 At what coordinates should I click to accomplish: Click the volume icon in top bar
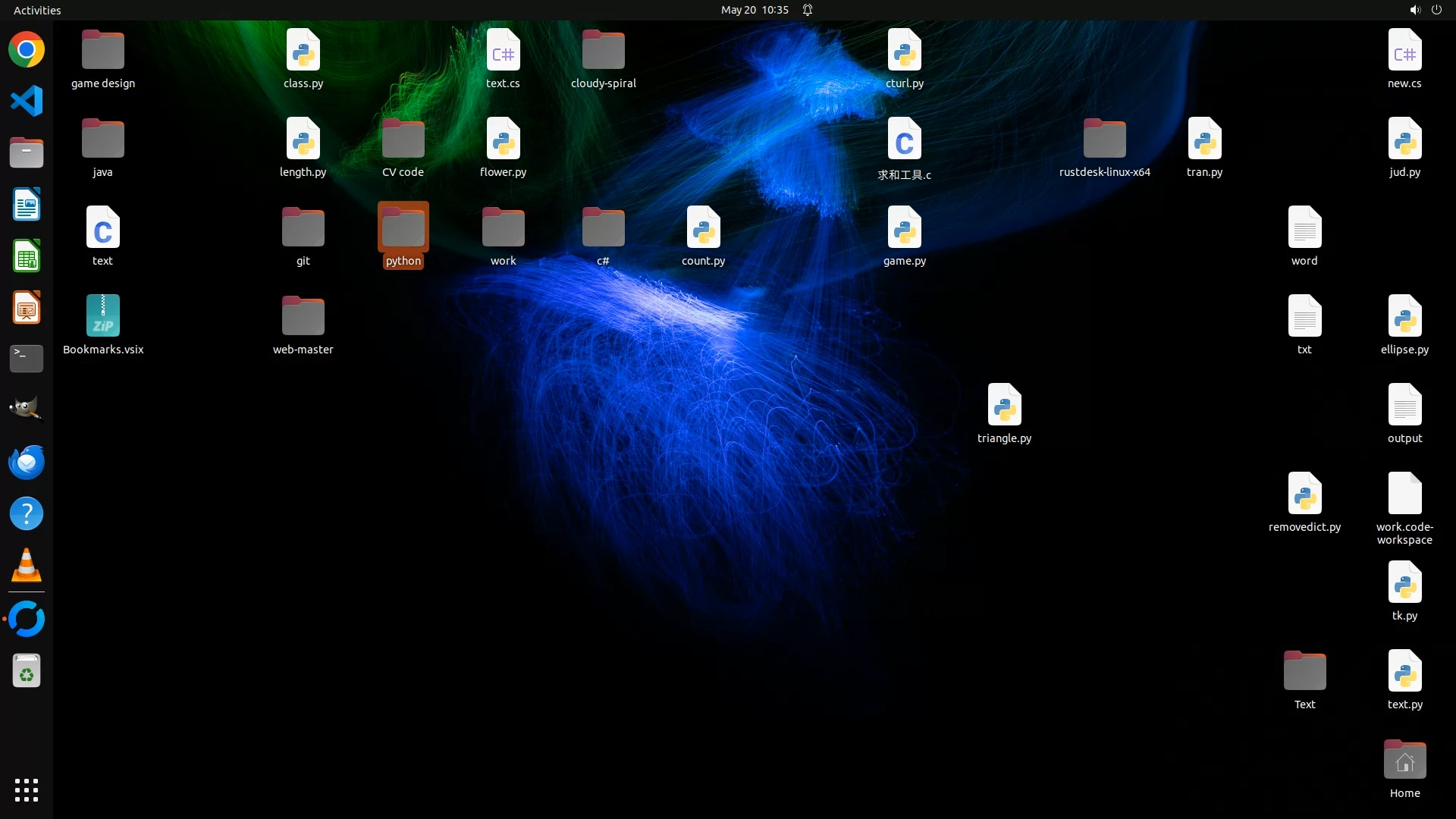point(1414,10)
